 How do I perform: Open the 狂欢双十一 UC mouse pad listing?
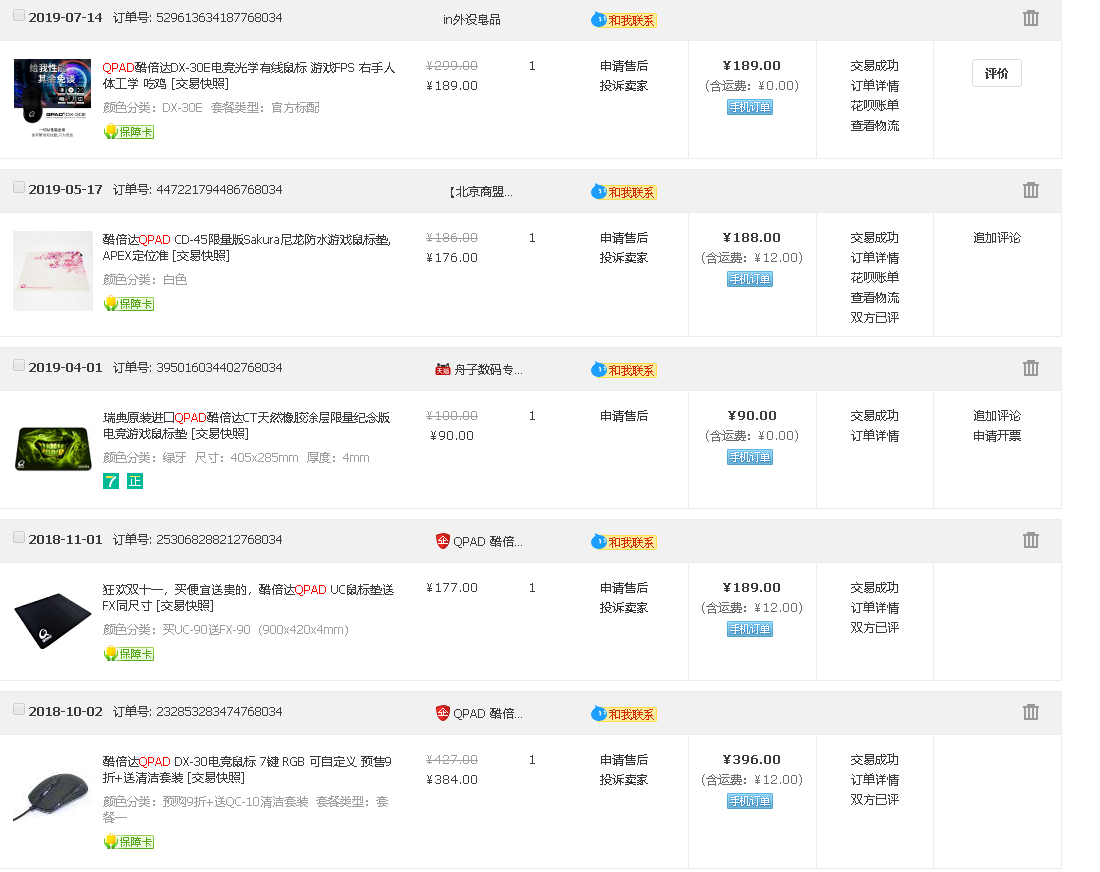pyautogui.click(x=248, y=598)
